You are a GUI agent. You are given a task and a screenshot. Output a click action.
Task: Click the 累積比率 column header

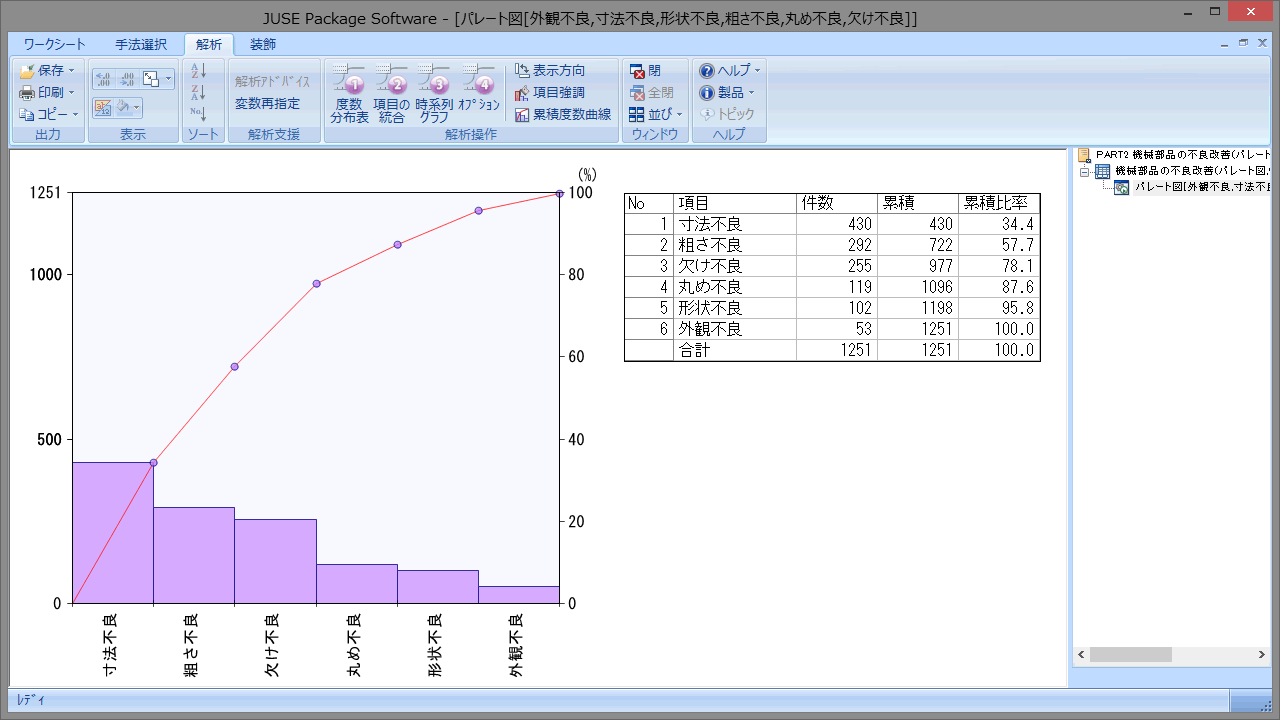tap(999, 203)
